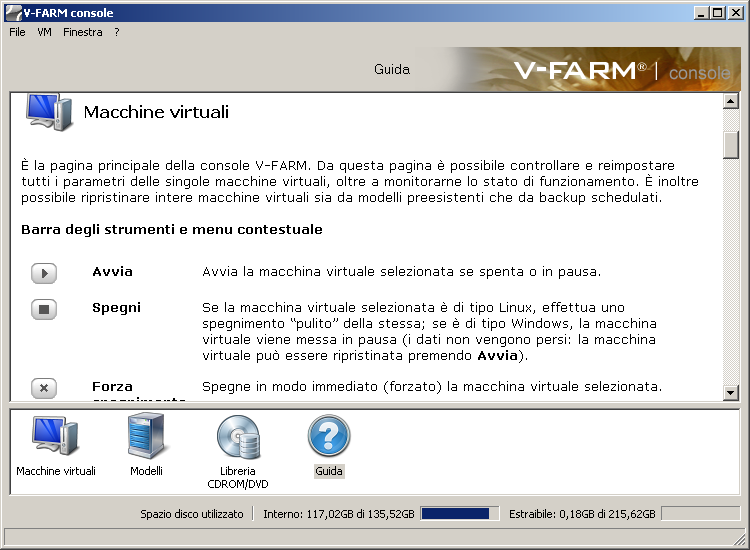The width and height of the screenshot is (750, 550).
Task: Click 'Interno: 117,02GB di 135,52GB' status text
Action: 339,514
